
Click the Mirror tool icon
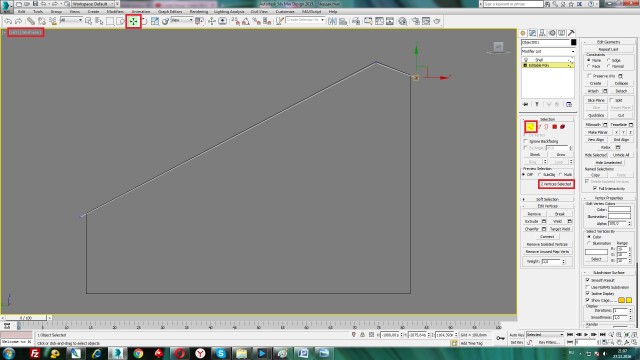coord(332,21)
